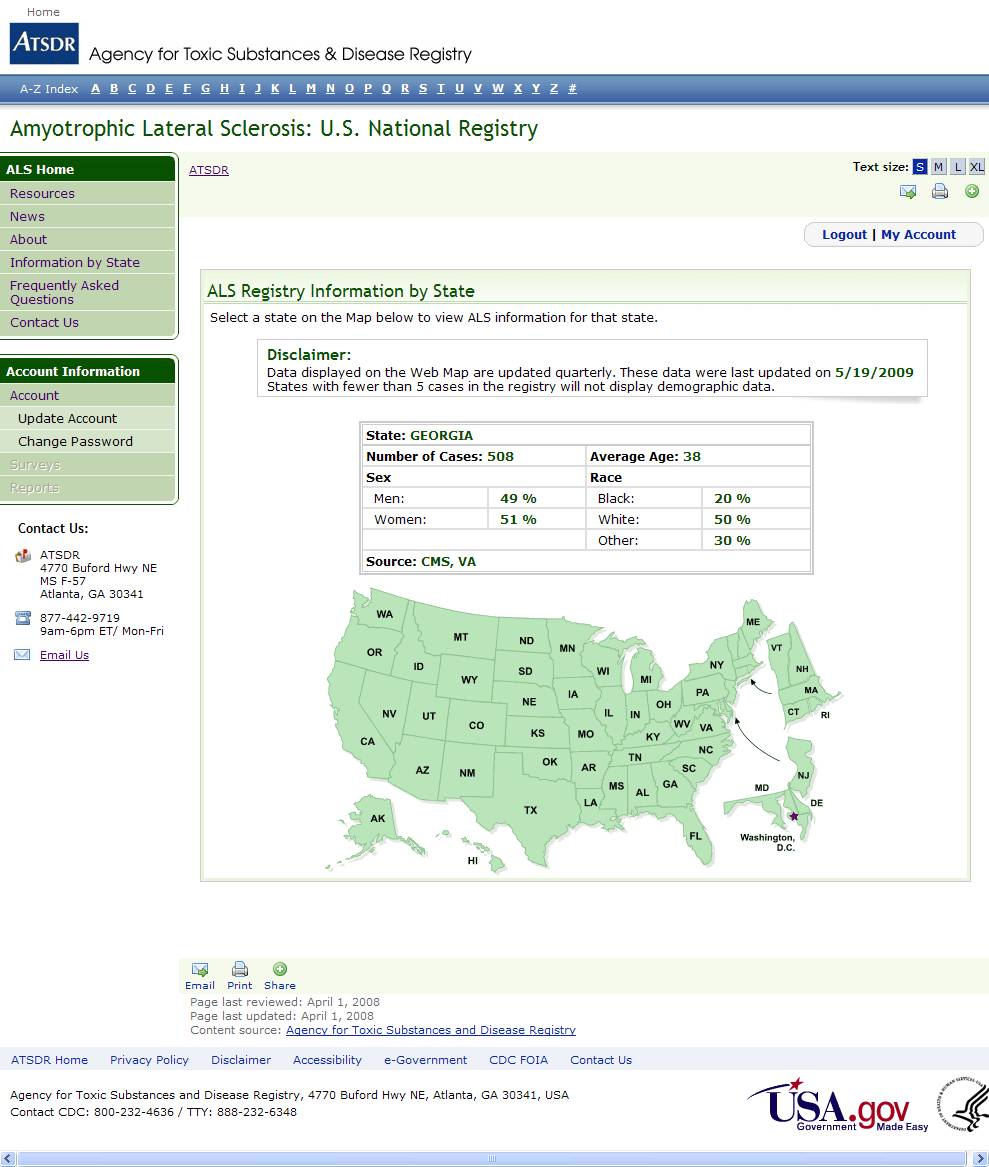Click the USA.gov logo in the footer

click(838, 1105)
